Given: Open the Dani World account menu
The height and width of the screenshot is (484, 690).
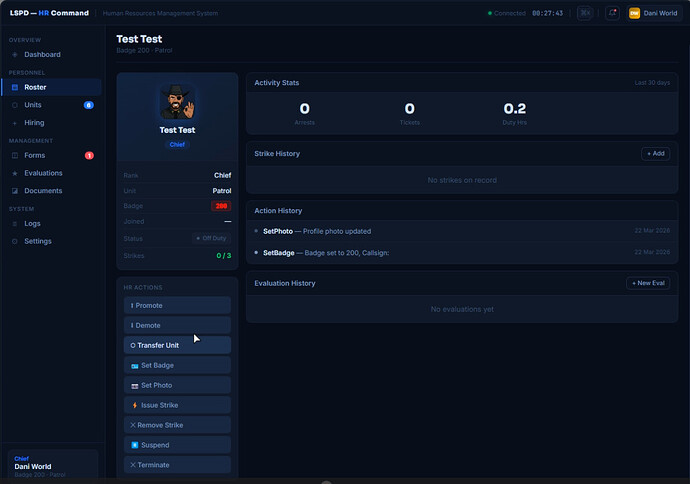Looking at the screenshot, I should pos(653,13).
